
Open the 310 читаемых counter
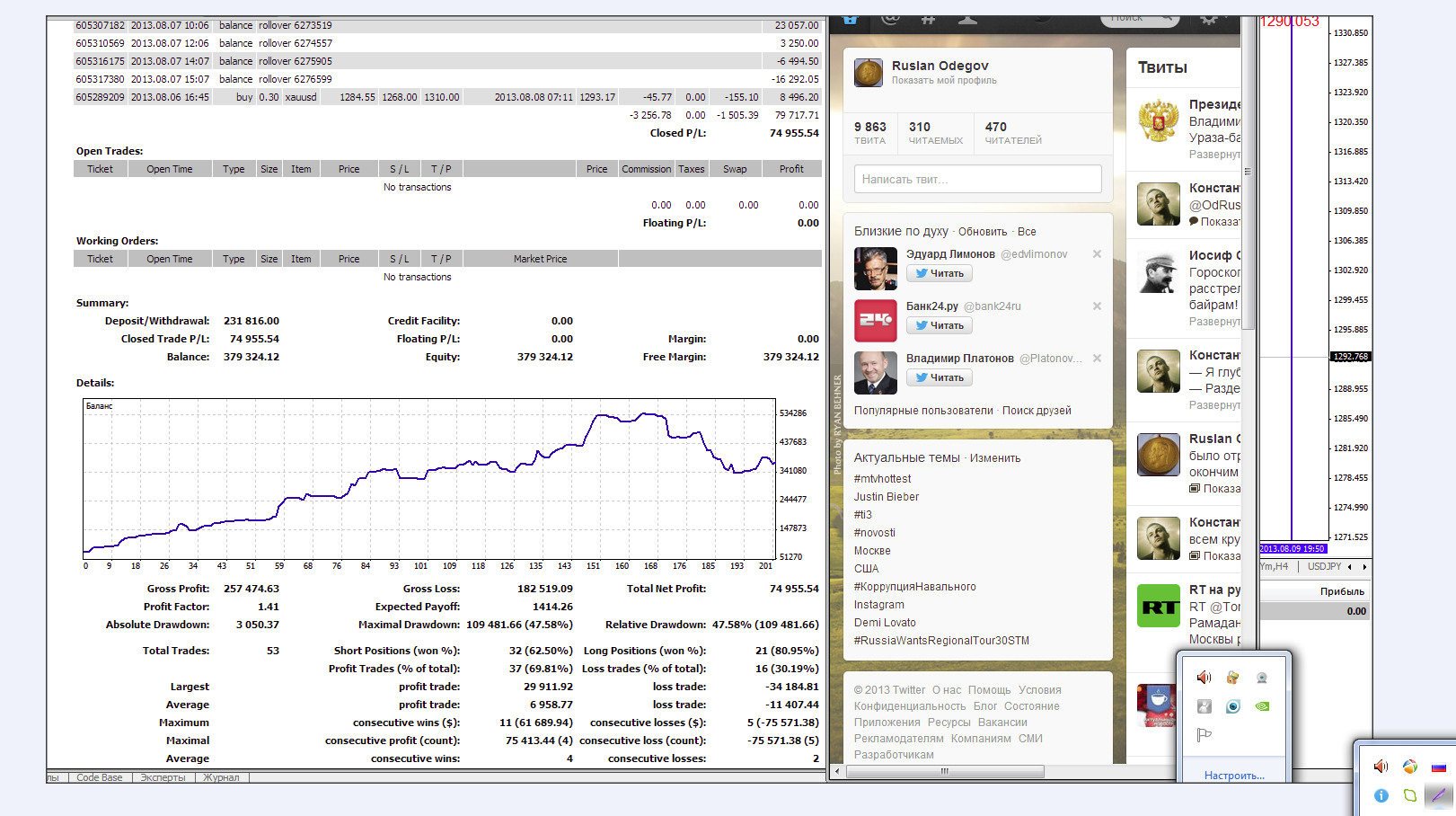click(x=936, y=133)
